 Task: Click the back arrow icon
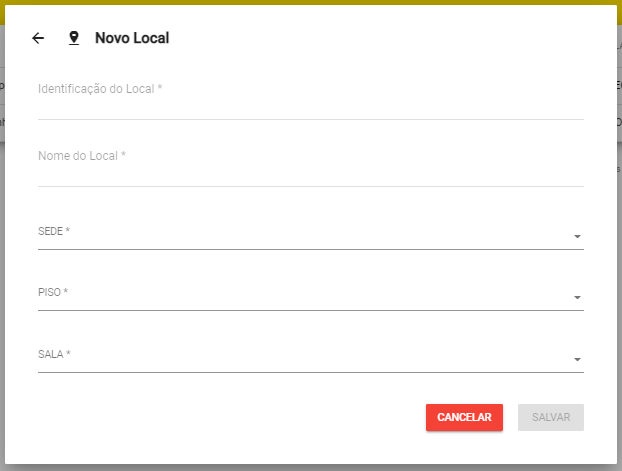click(x=38, y=38)
